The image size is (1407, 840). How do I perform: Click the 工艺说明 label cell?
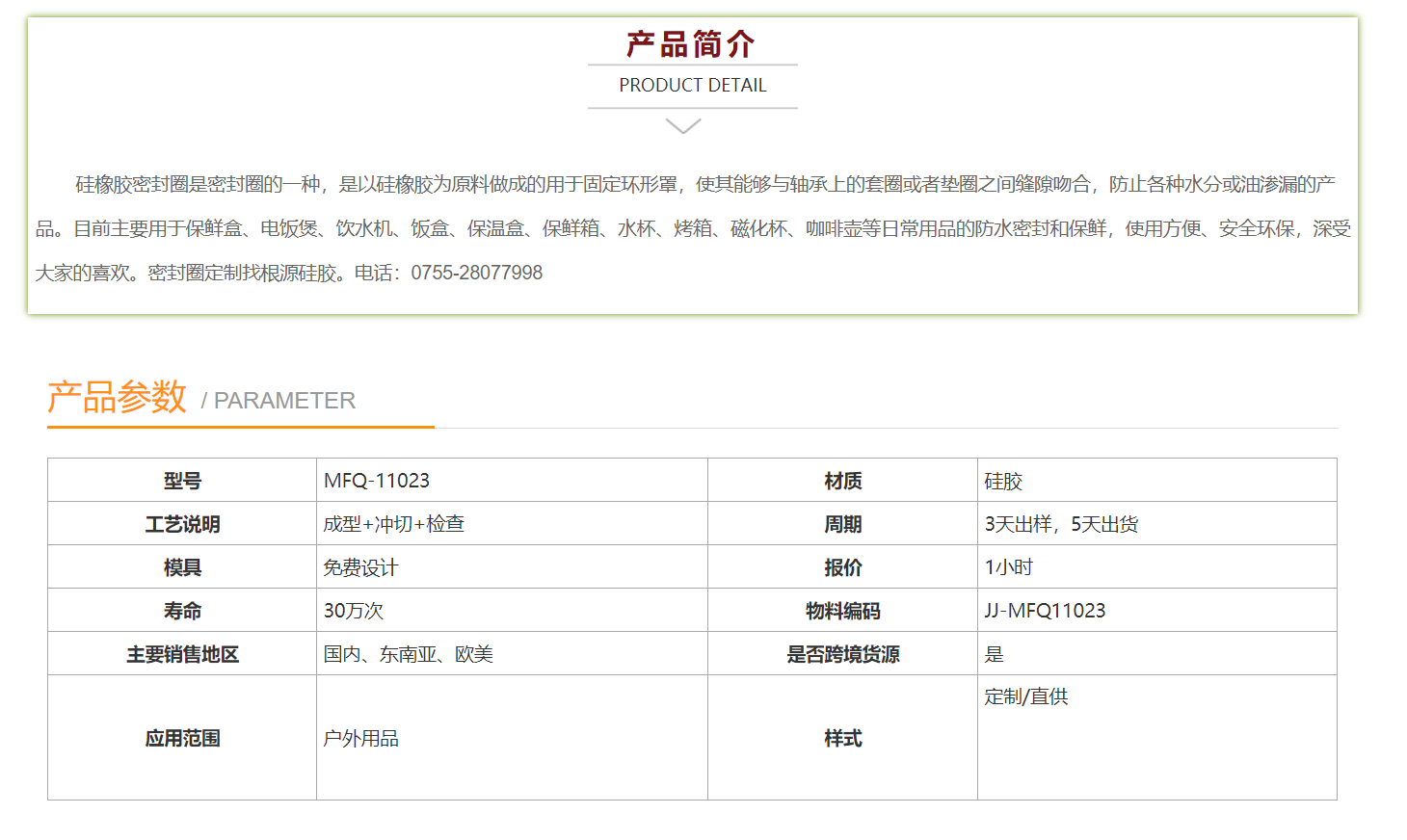pos(182,524)
